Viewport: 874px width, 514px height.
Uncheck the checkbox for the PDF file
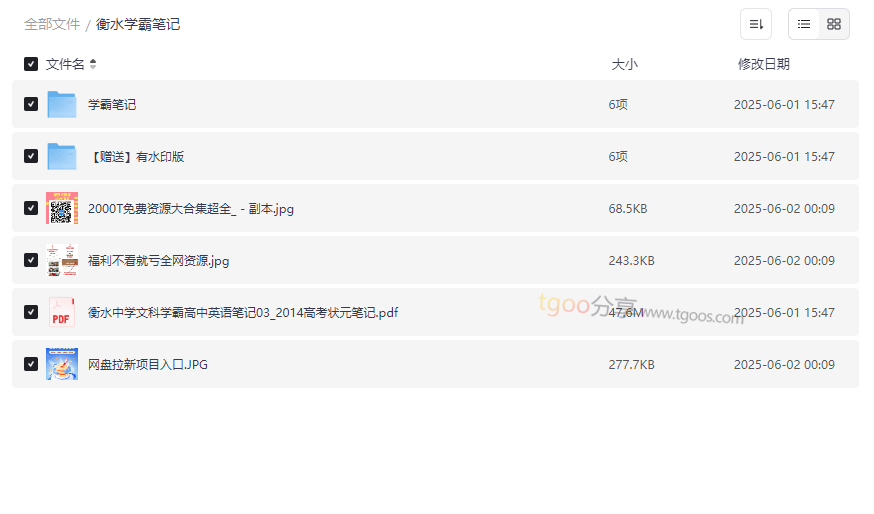tap(31, 312)
